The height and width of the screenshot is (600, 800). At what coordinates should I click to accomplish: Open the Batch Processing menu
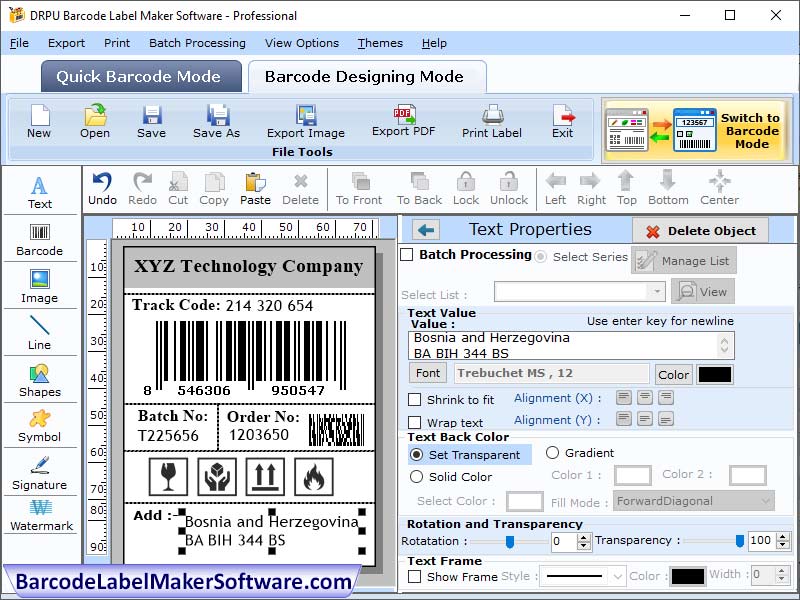click(197, 43)
